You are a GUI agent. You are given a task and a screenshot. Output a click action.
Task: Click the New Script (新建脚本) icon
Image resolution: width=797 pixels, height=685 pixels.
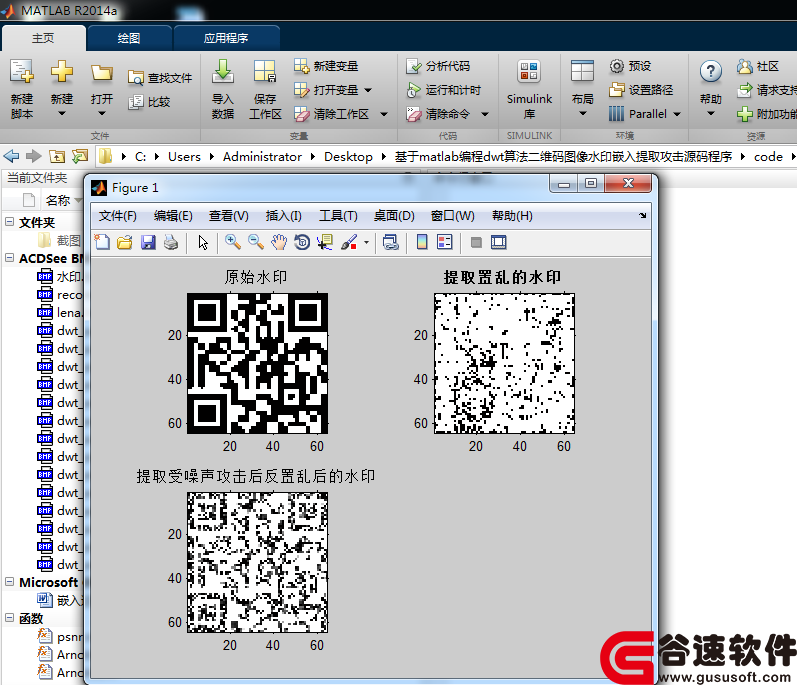point(22,72)
